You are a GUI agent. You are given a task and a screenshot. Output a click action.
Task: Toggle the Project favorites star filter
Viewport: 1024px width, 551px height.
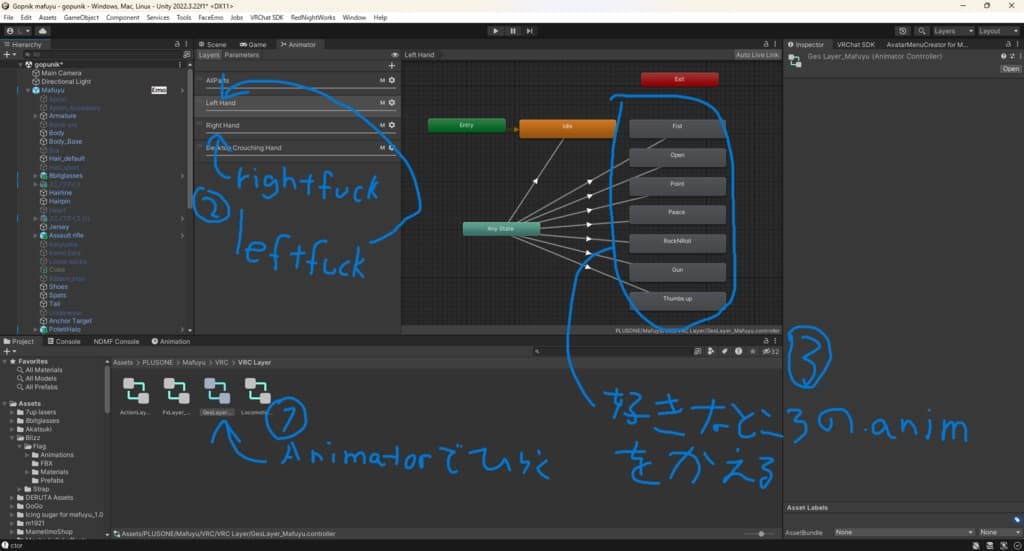pyautogui.click(x=752, y=351)
